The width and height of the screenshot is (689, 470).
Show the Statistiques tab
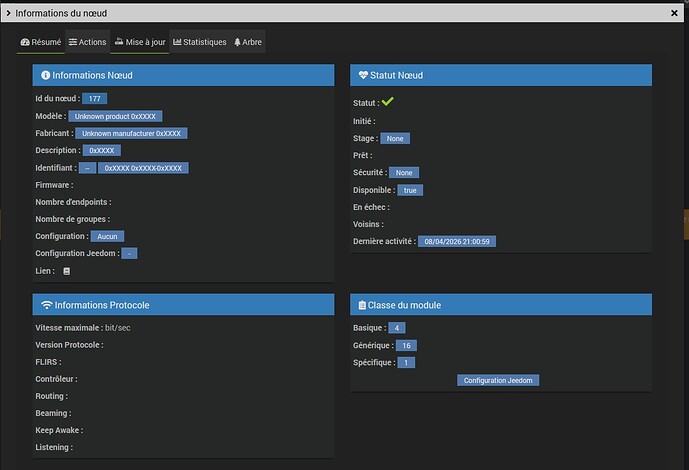click(x=199, y=42)
